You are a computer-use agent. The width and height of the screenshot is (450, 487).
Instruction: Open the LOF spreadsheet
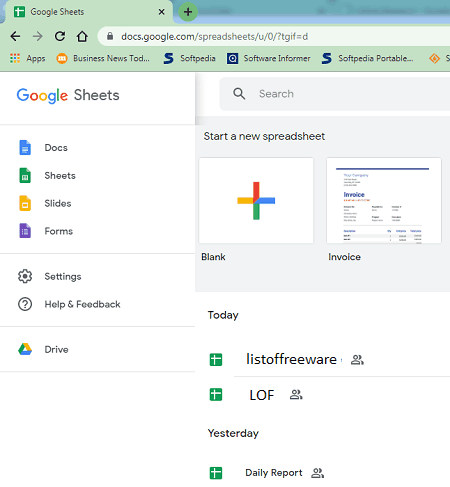(262, 395)
